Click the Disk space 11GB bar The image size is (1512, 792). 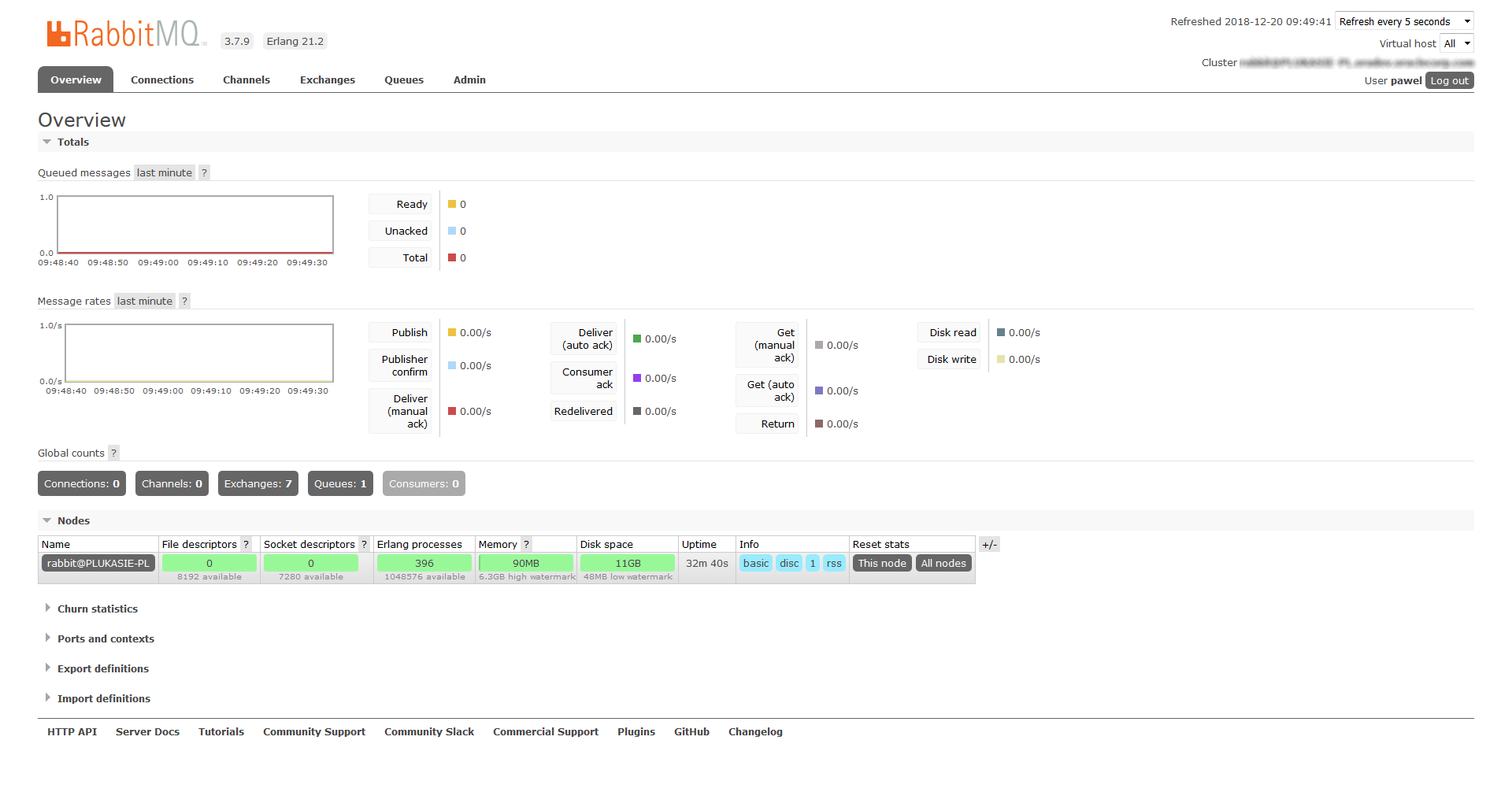pos(628,563)
